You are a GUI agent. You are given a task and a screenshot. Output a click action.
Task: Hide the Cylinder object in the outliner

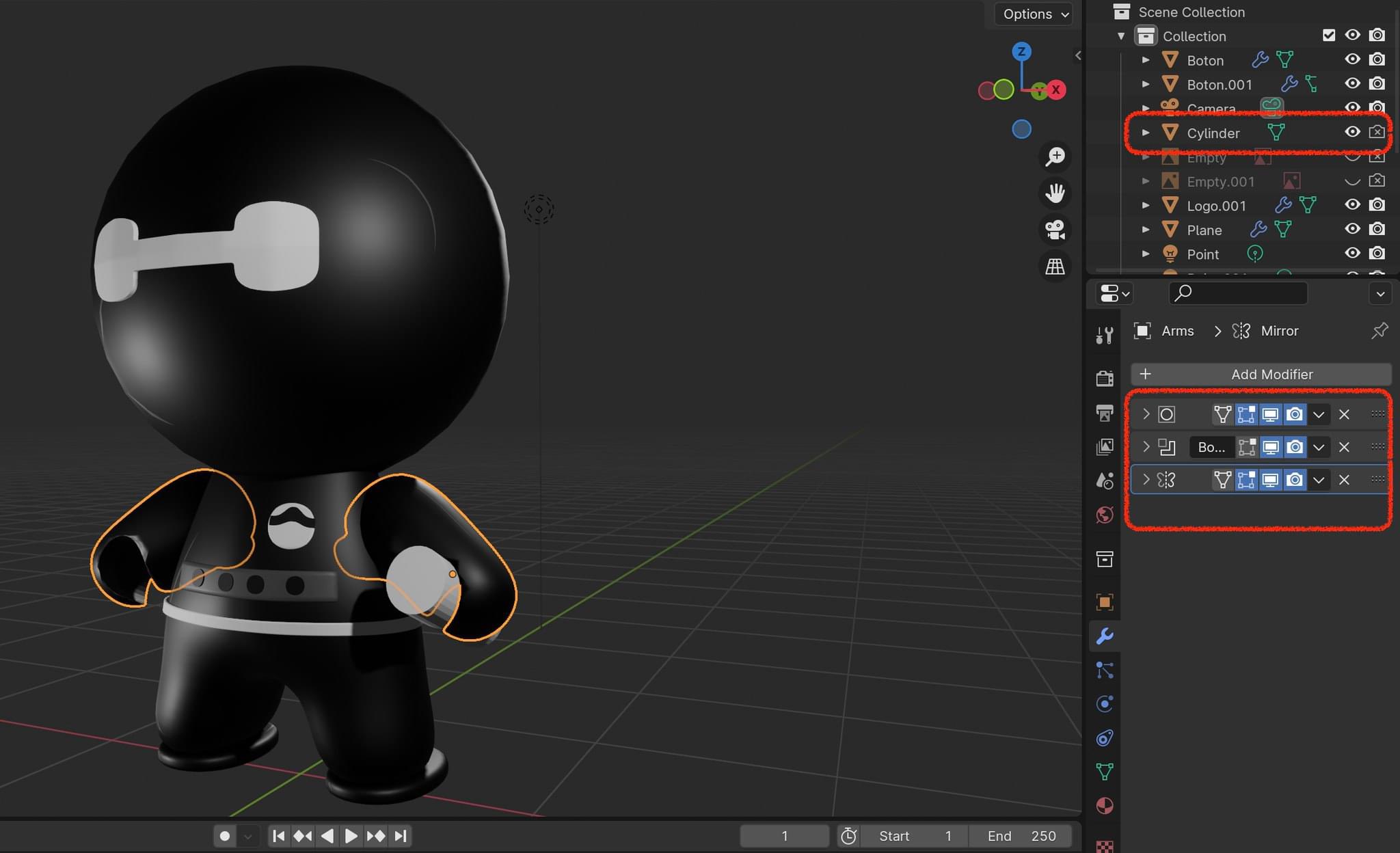(x=1353, y=133)
